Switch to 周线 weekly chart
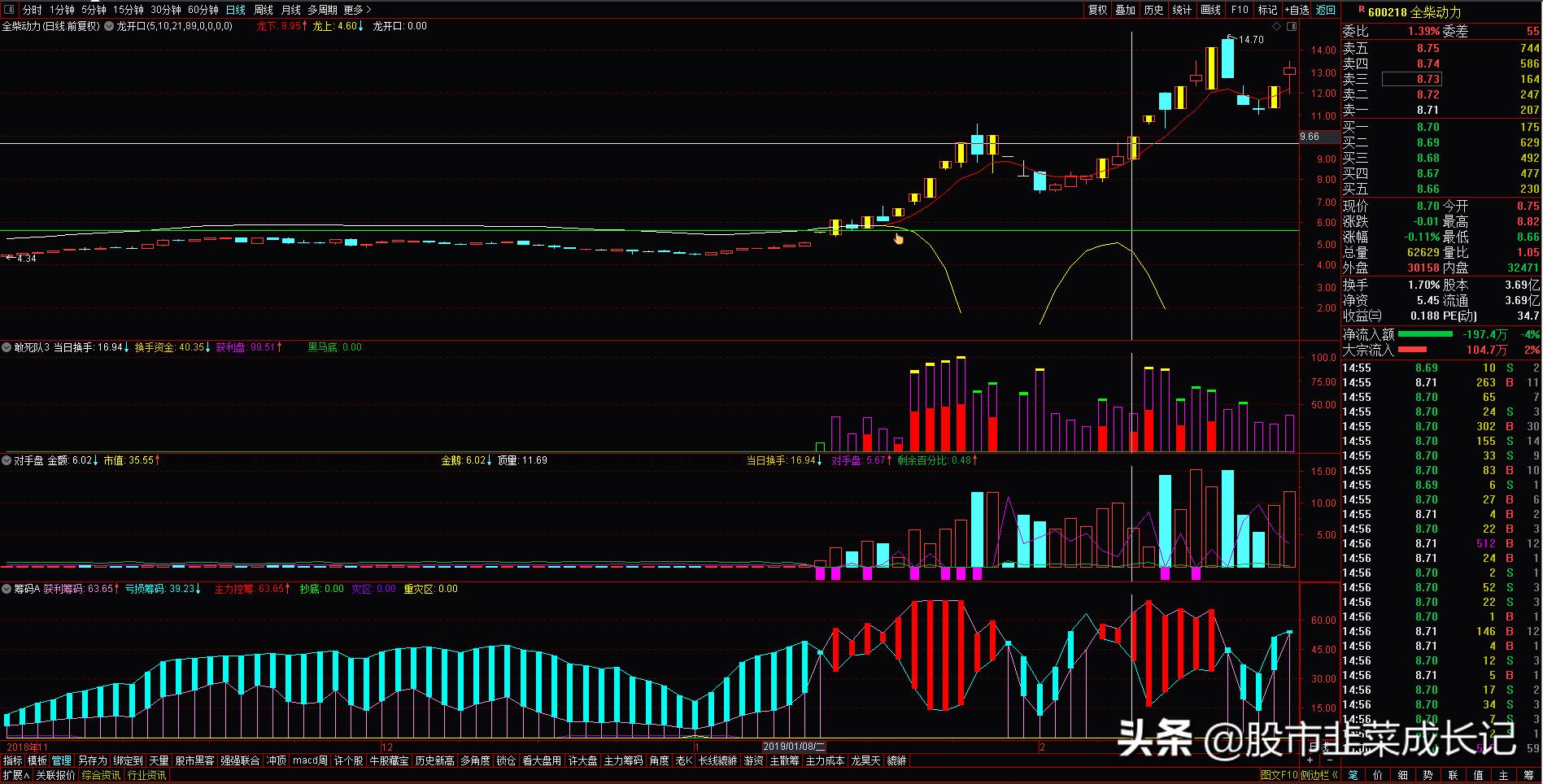 264,10
